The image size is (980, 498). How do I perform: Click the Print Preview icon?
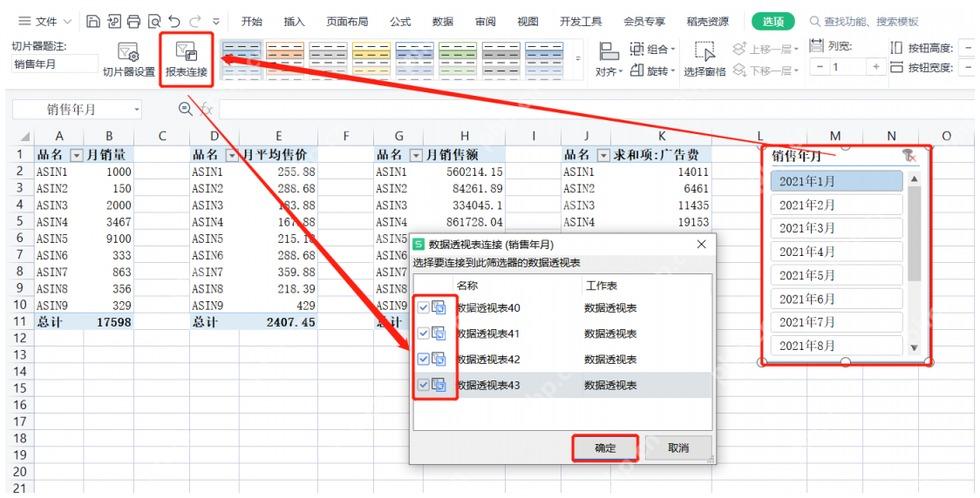click(x=154, y=21)
